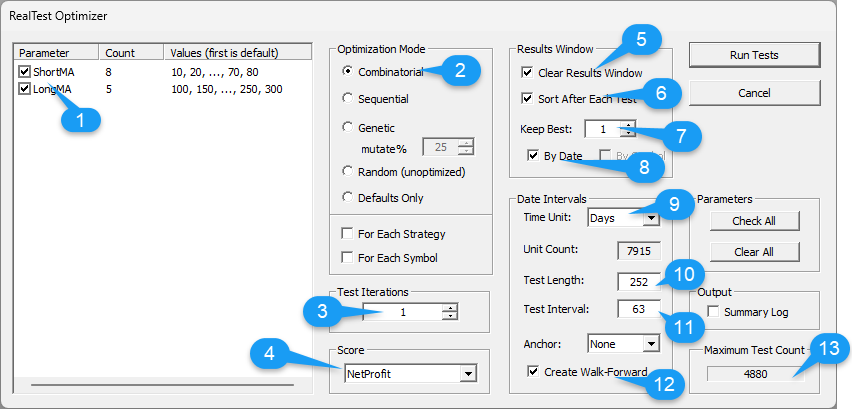Click the parameter list horizontal scrollbar
This screenshot has width=852, height=409.
coord(162,383)
